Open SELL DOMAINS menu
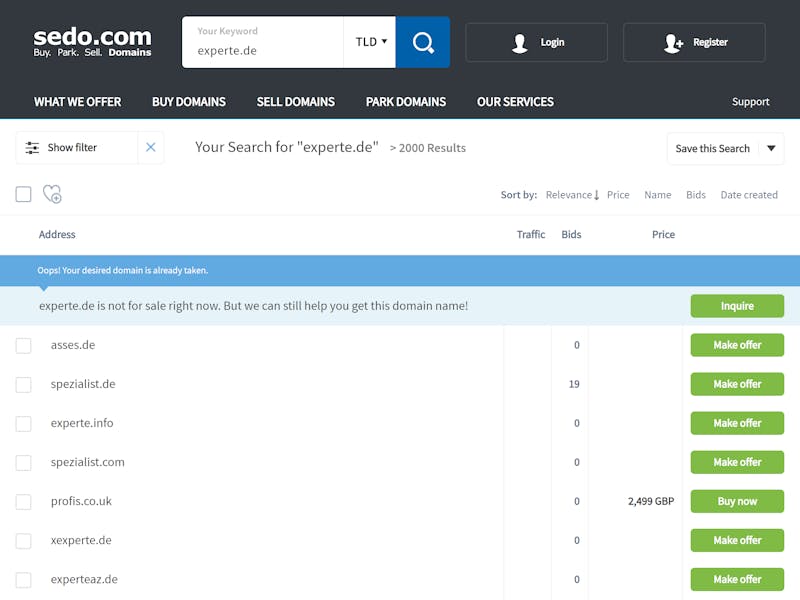 [296, 102]
